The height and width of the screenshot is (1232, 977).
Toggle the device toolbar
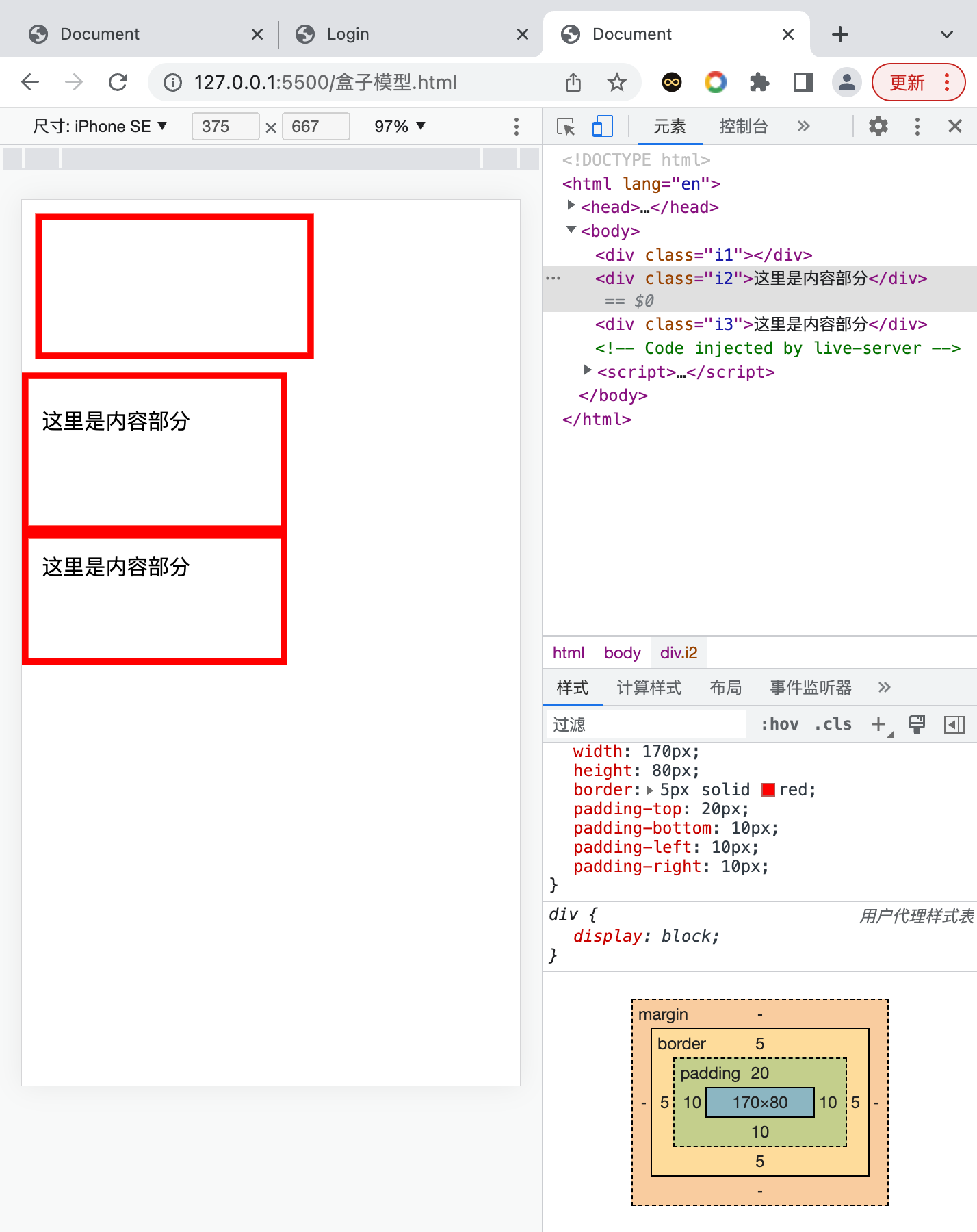tap(602, 127)
